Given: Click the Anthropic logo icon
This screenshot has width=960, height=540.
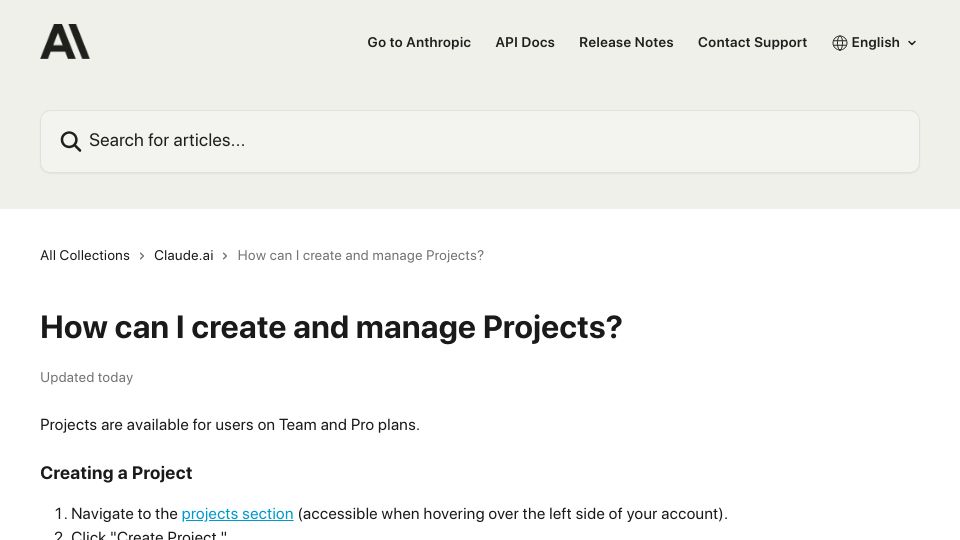Looking at the screenshot, I should tap(65, 42).
